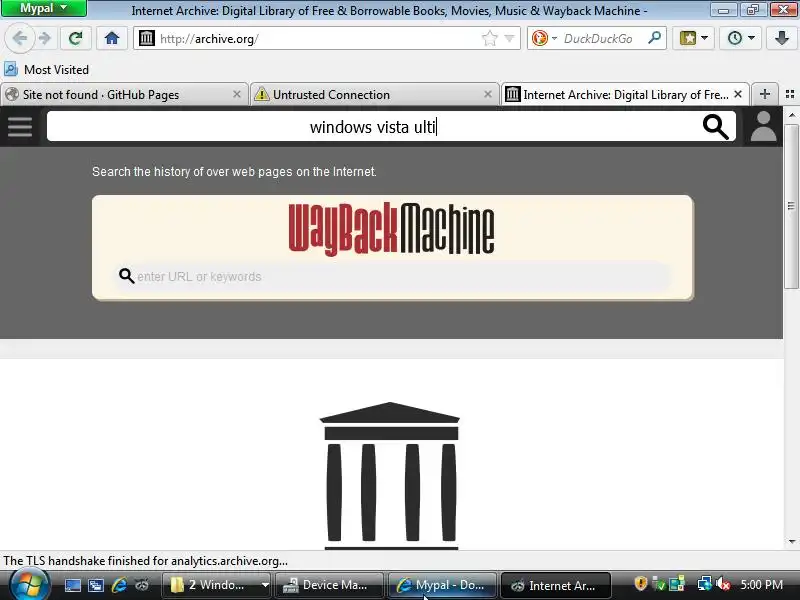Click the address bar URL archive.org

pyautogui.click(x=209, y=39)
